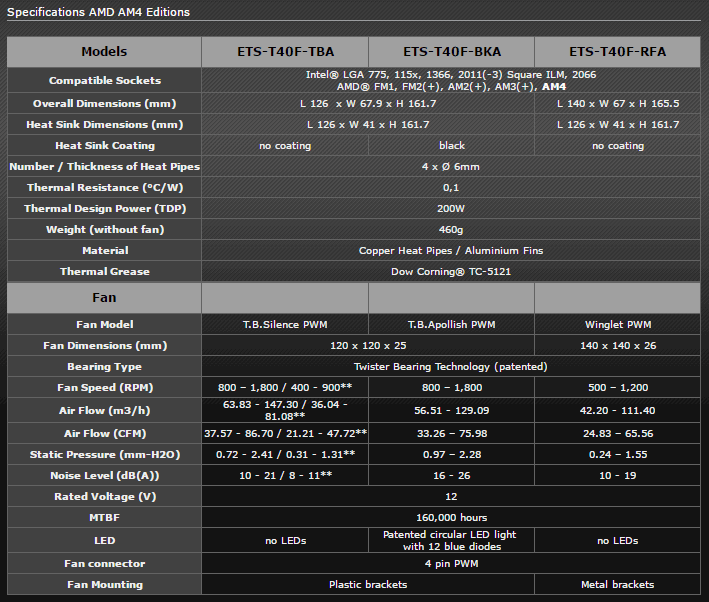
Task: Select the Twister Bearing Technology (patented) cell
Action: pos(452,367)
